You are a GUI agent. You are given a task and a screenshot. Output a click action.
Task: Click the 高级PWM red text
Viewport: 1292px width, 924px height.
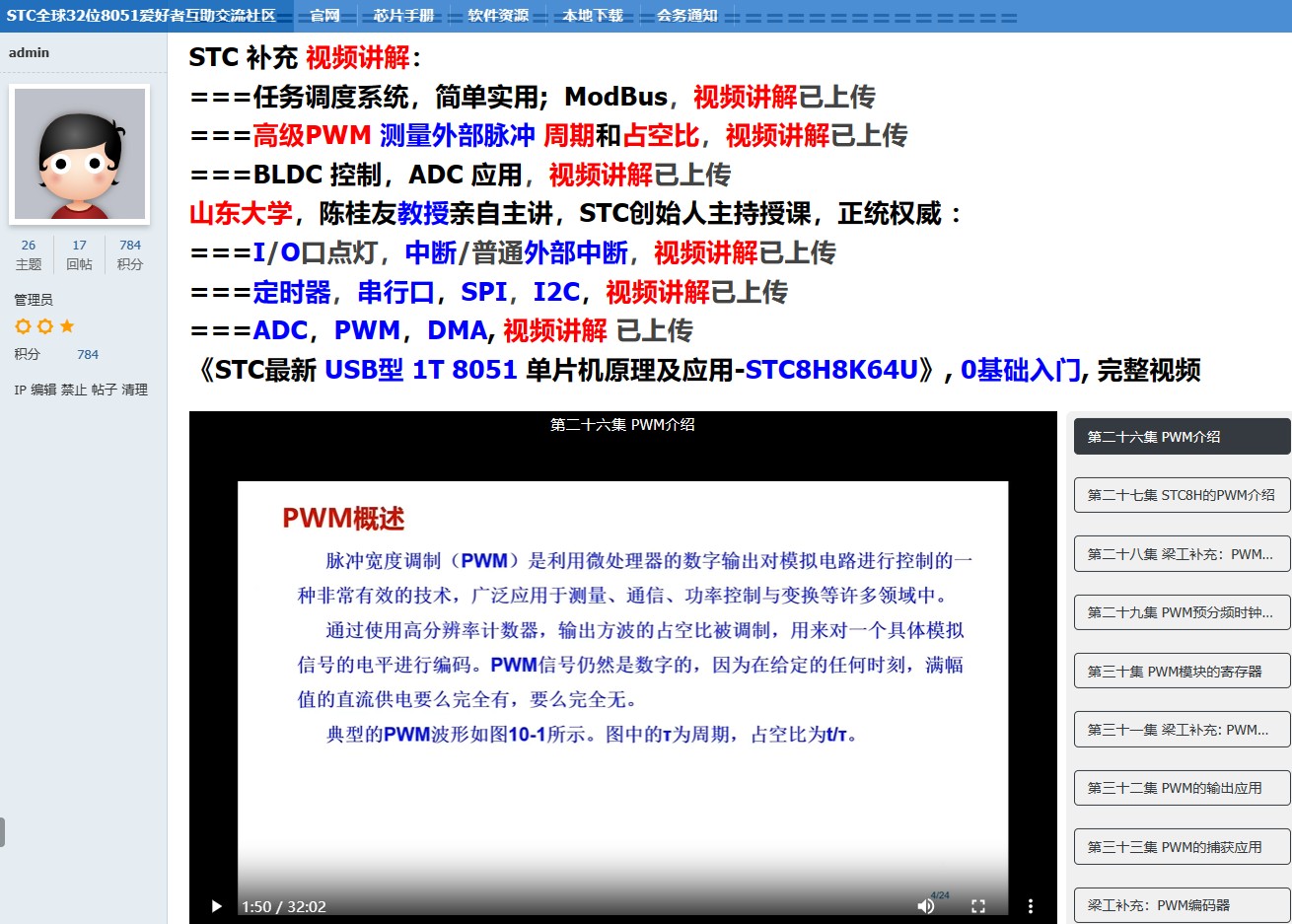pyautogui.click(x=312, y=135)
